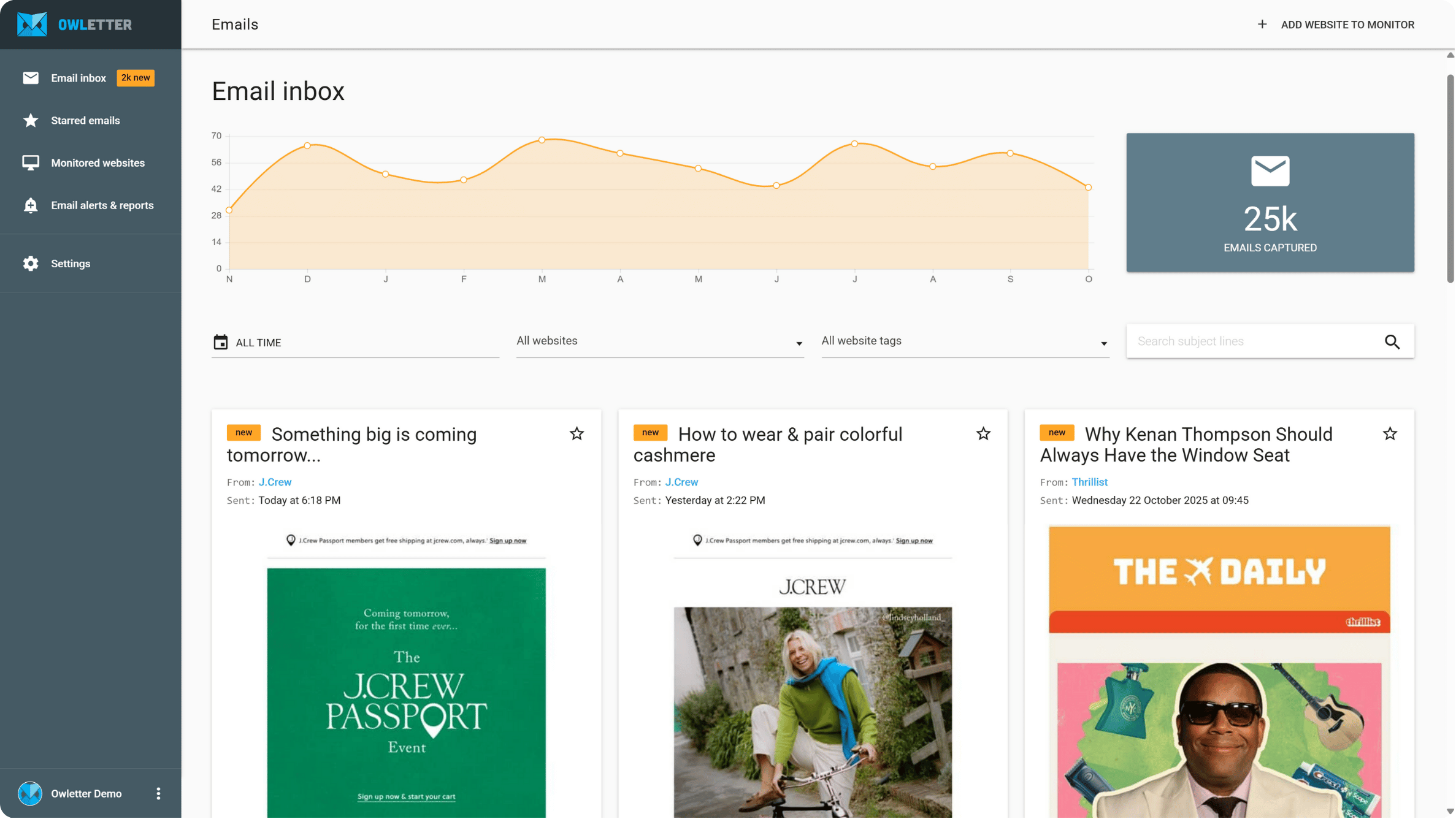
Task: Click the Owletter Demo avatar icon
Action: (x=30, y=794)
